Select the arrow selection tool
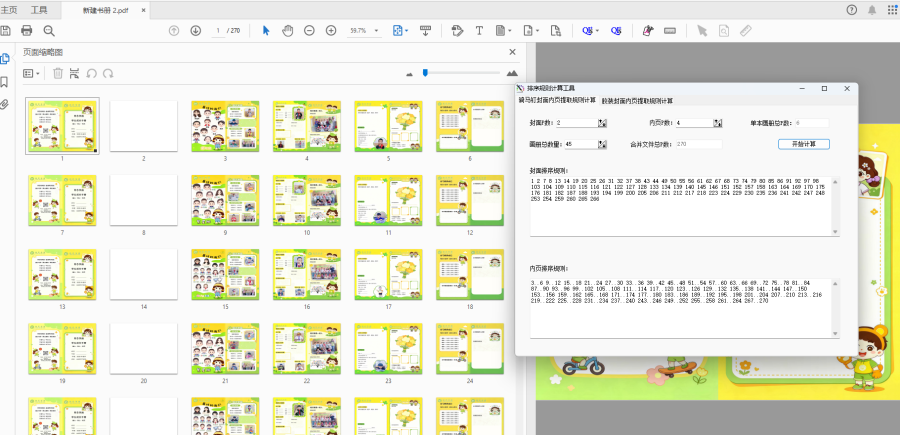This screenshot has width=900, height=435. 266,30
